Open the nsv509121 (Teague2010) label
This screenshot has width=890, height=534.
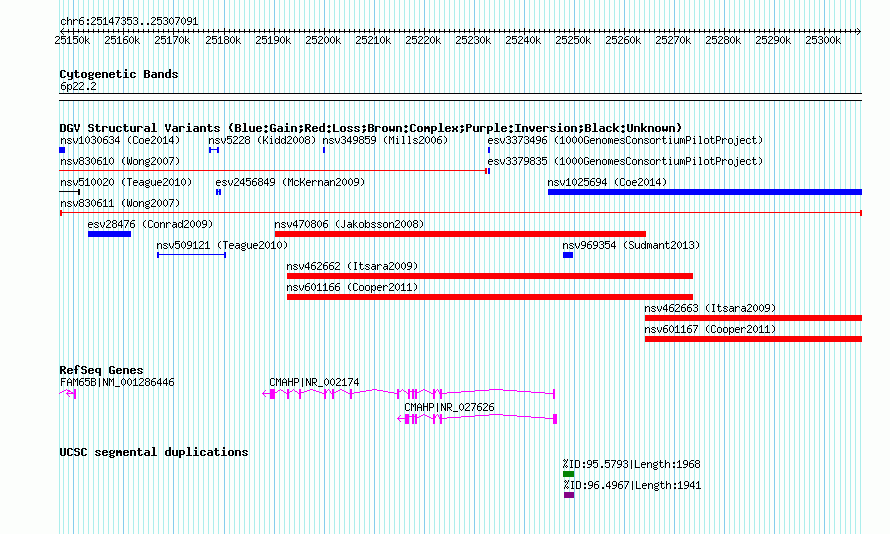point(222,245)
